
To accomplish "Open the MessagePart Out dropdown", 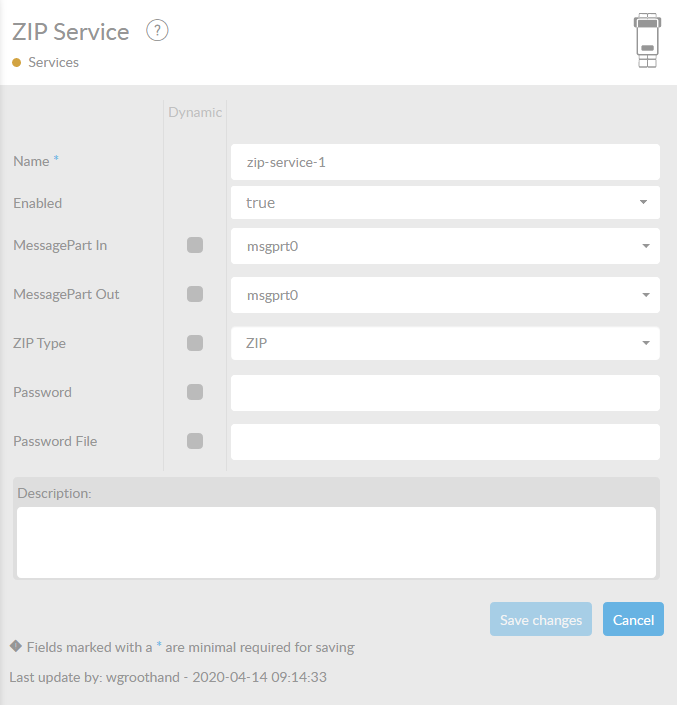I will coord(445,295).
